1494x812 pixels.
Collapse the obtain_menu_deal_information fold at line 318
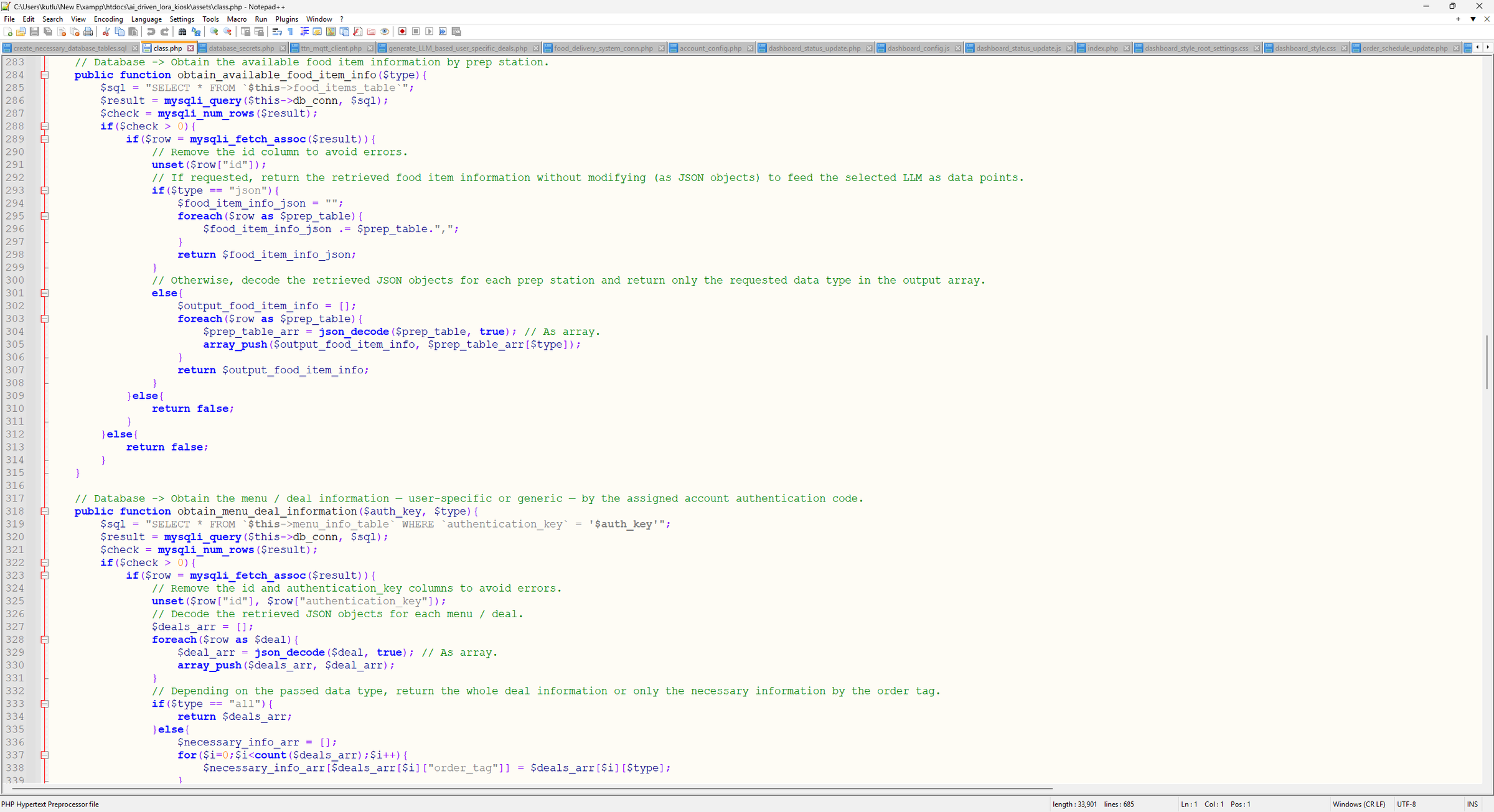tap(45, 511)
